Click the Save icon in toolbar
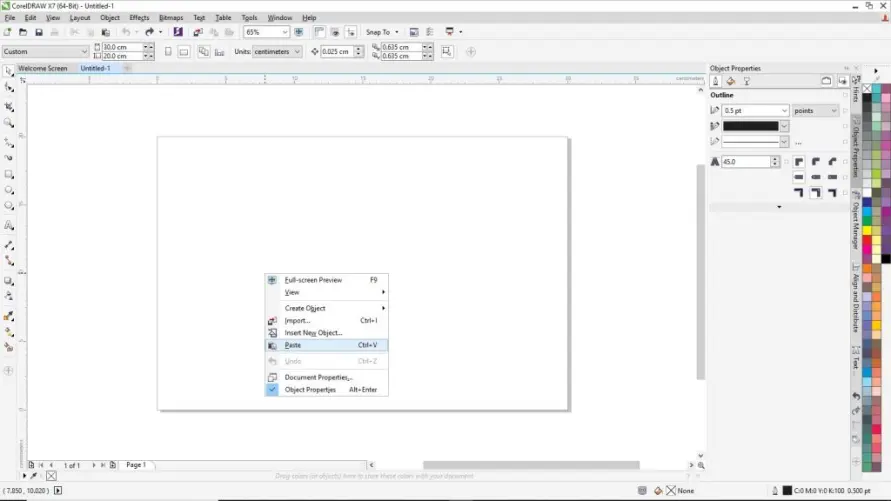 coord(38,32)
